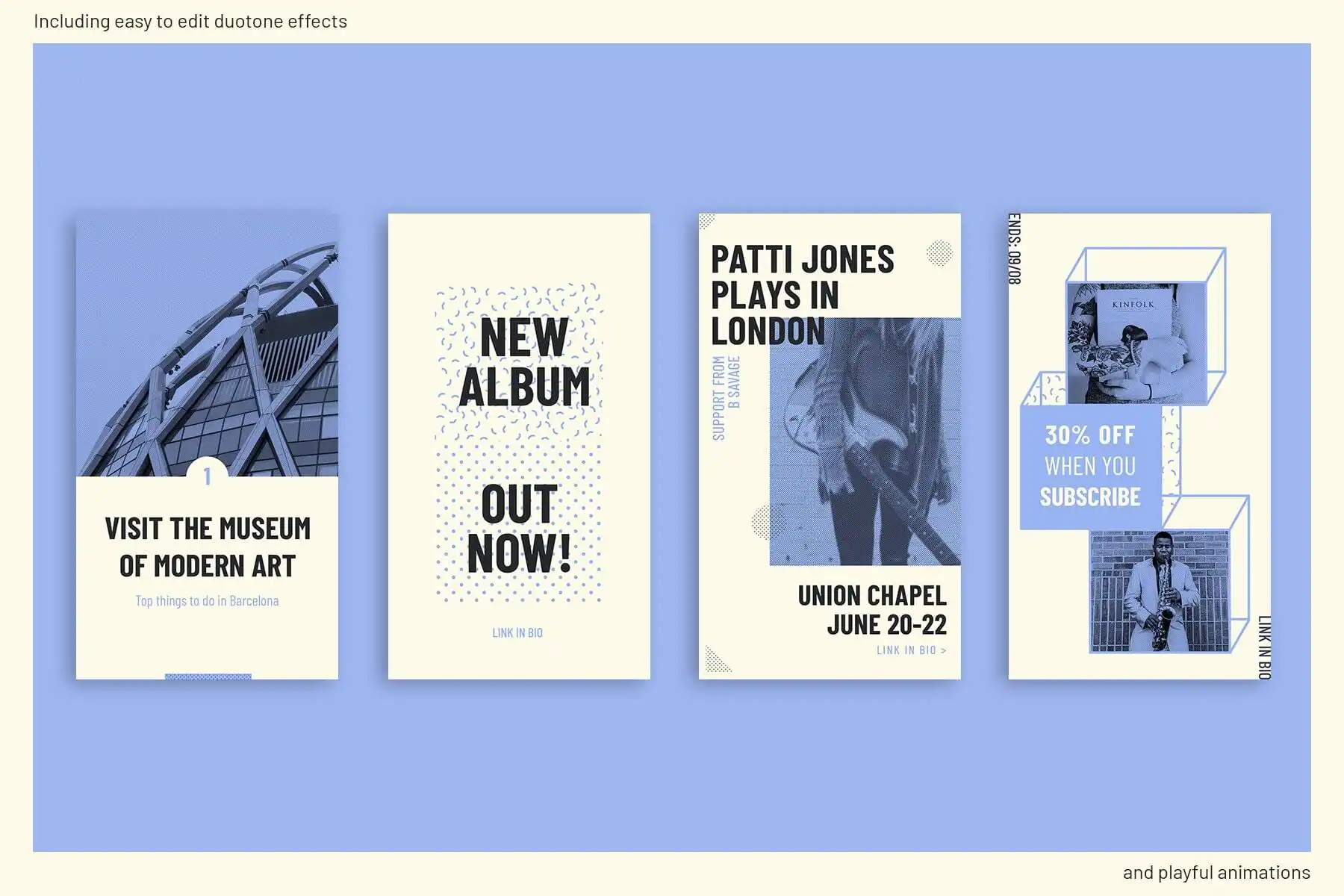Select the 'Top things to do in Barcelona' subtitle

pyautogui.click(x=207, y=601)
